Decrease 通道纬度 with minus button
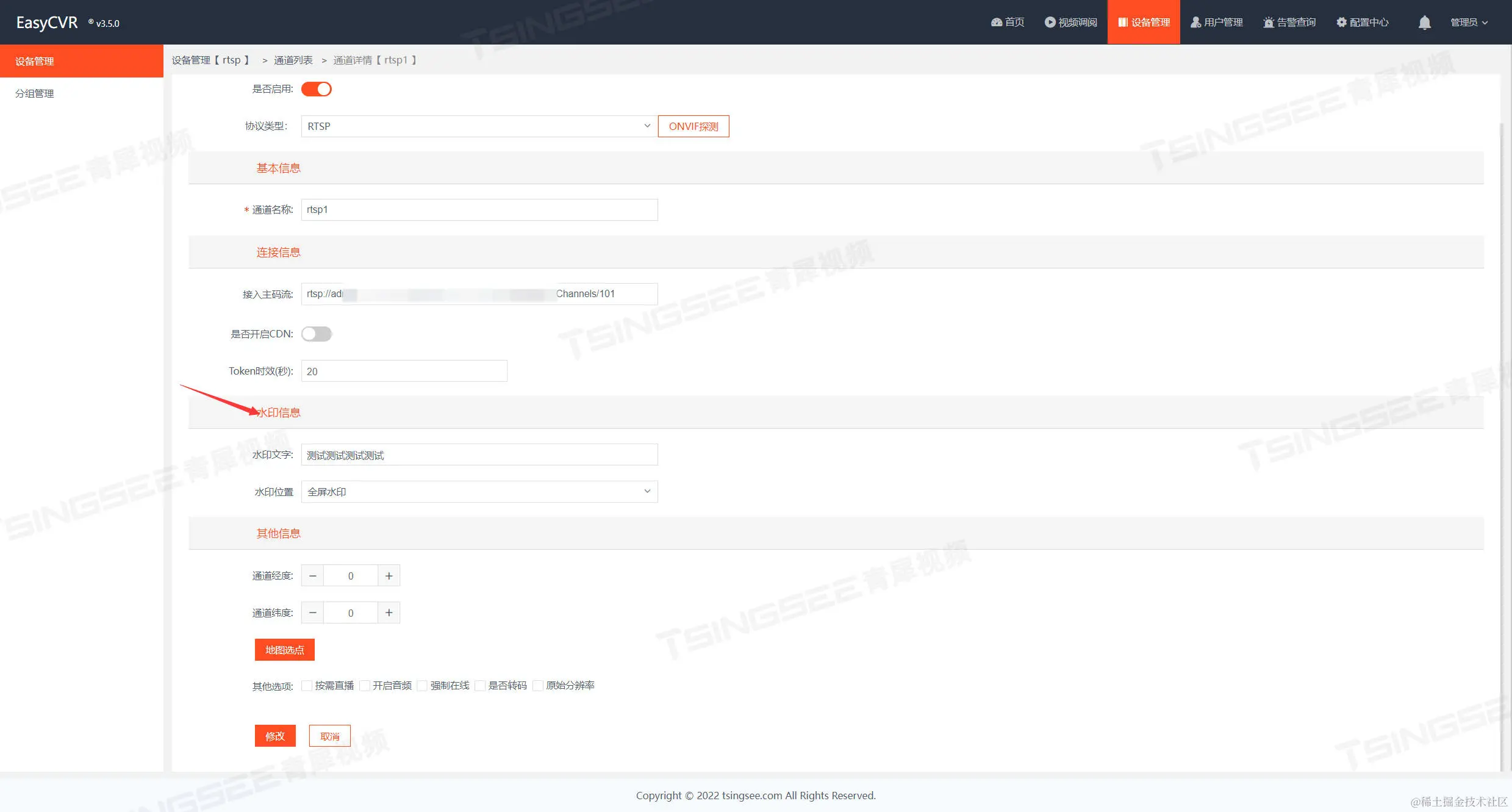 [x=313, y=613]
